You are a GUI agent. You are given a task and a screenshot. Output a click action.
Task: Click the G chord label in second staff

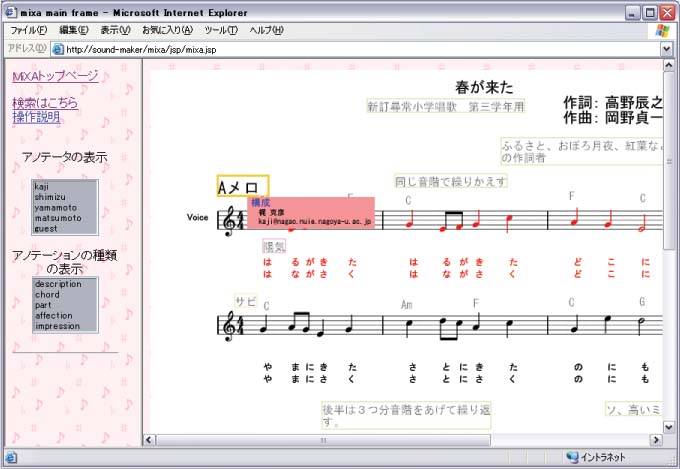tap(642, 302)
